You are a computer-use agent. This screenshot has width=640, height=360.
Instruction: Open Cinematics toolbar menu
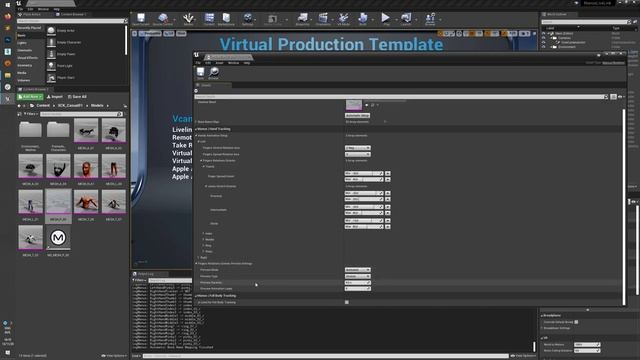pyautogui.click(x=323, y=19)
